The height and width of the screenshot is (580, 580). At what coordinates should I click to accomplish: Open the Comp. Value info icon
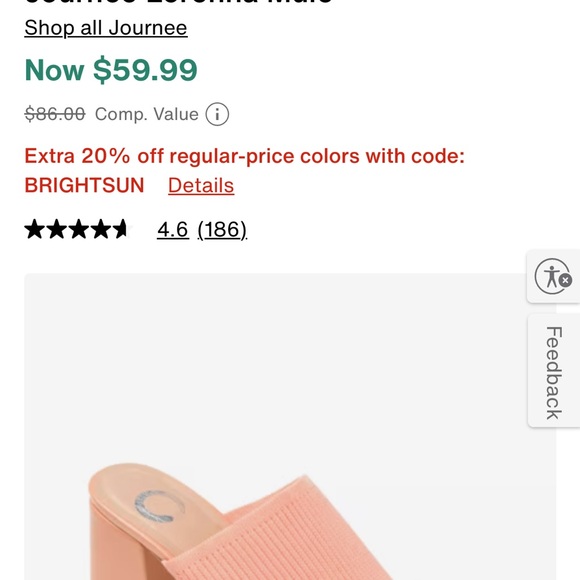217,114
